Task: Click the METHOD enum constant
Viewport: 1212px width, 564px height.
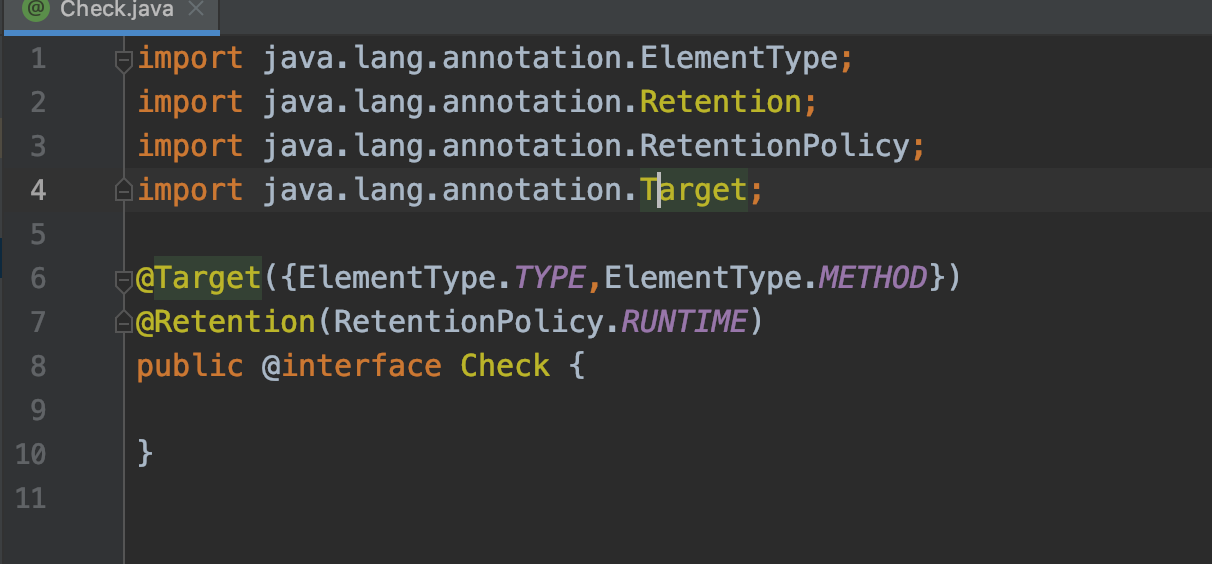Action: pos(873,278)
